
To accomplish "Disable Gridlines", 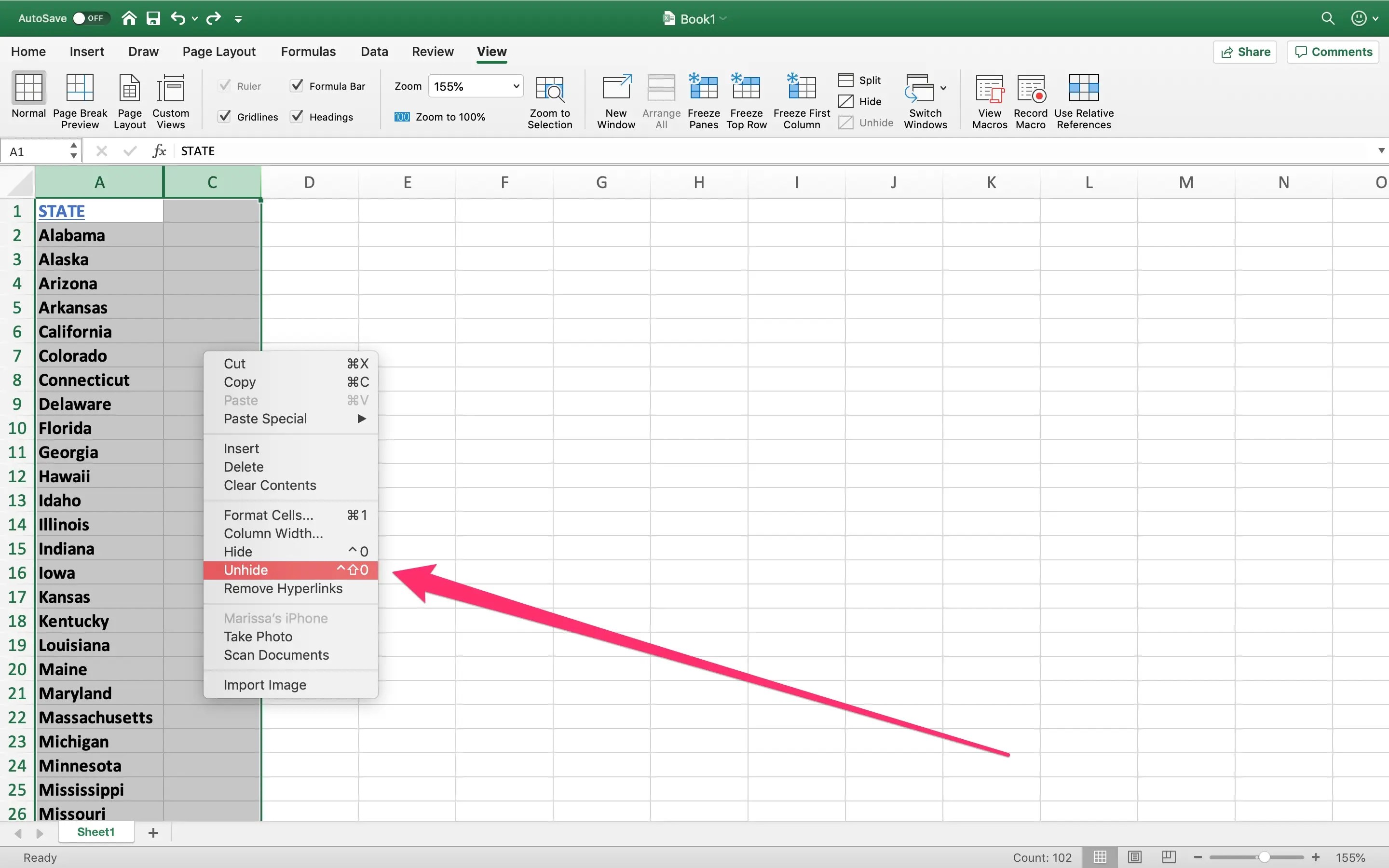I will (223, 116).
